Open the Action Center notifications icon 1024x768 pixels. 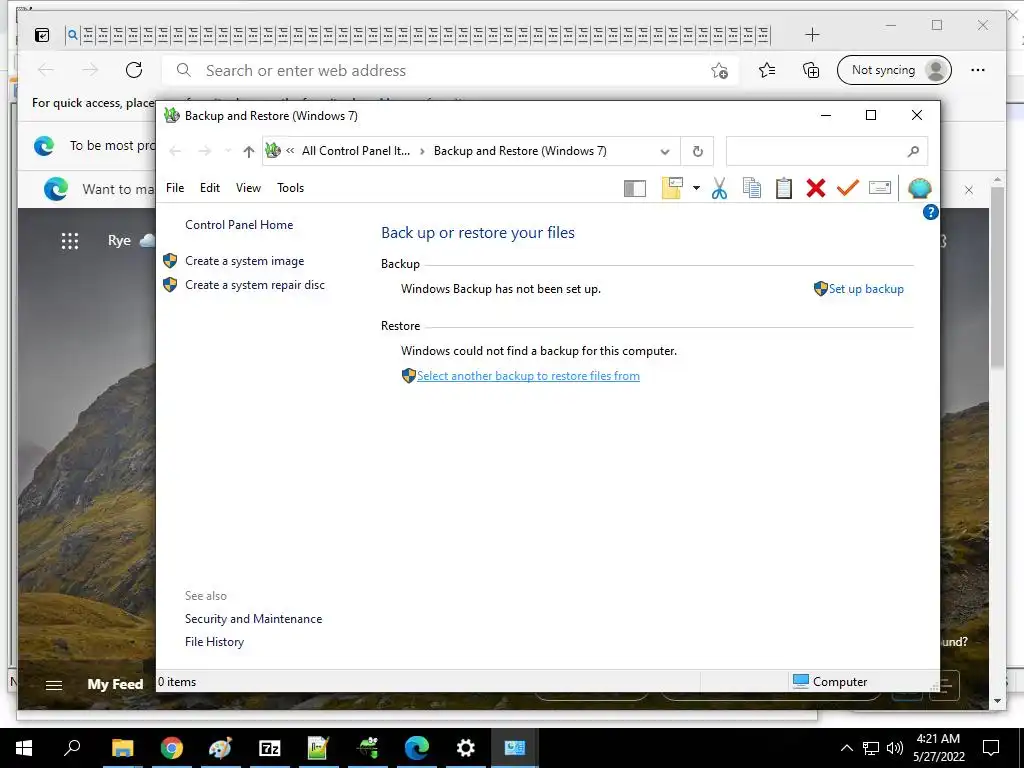[x=991, y=748]
